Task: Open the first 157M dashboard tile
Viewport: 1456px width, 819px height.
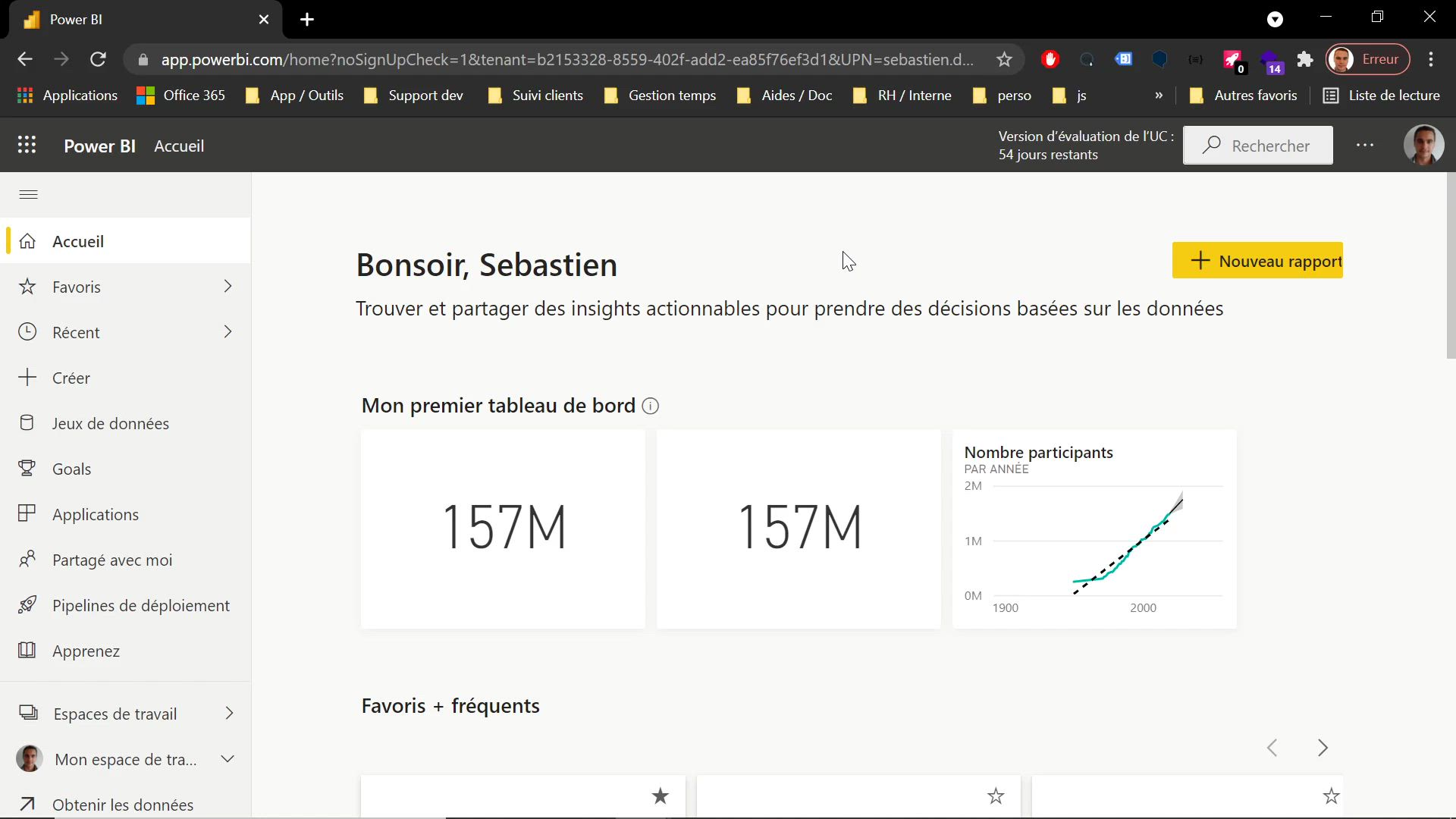Action: [503, 529]
